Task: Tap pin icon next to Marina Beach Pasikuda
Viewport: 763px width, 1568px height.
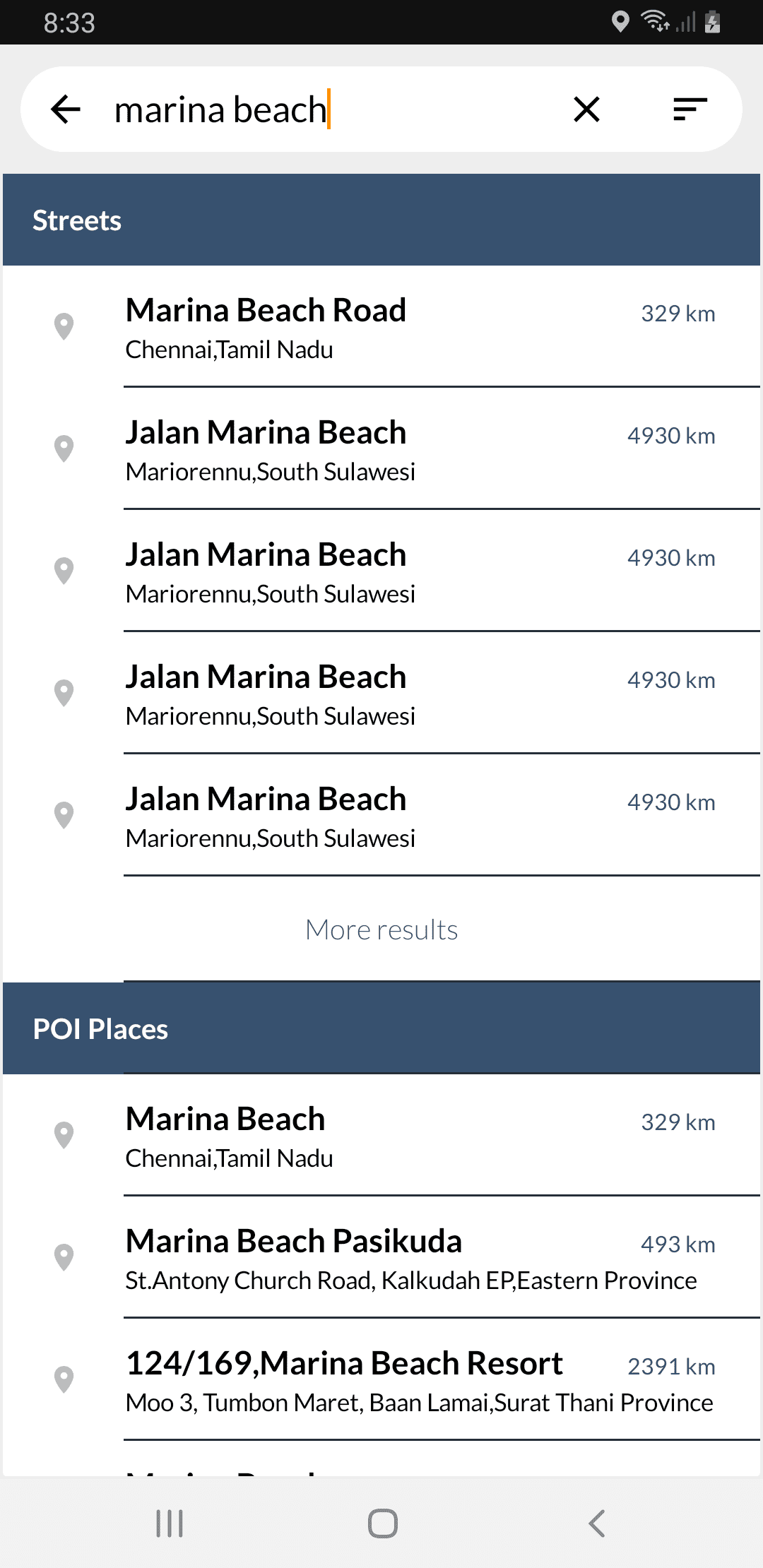Action: click(64, 1257)
